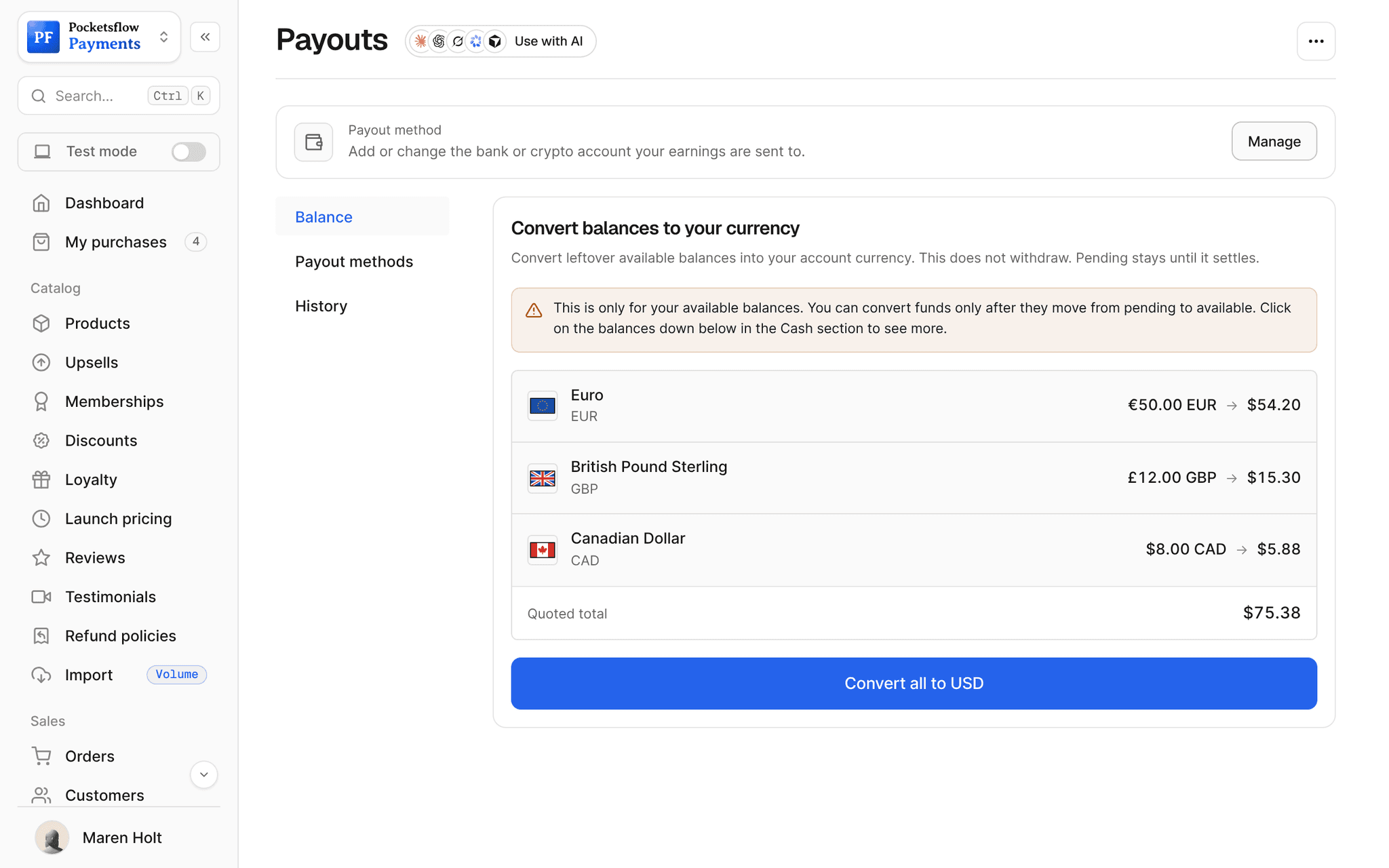Click the British Pound flag icon
The image size is (1389, 868).
(543, 478)
